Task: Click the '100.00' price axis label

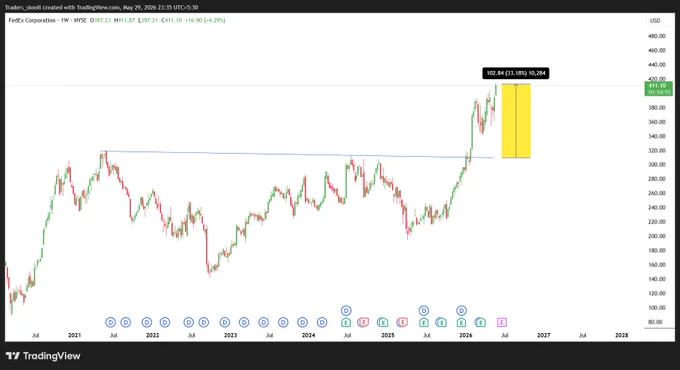Action: pyautogui.click(x=657, y=308)
